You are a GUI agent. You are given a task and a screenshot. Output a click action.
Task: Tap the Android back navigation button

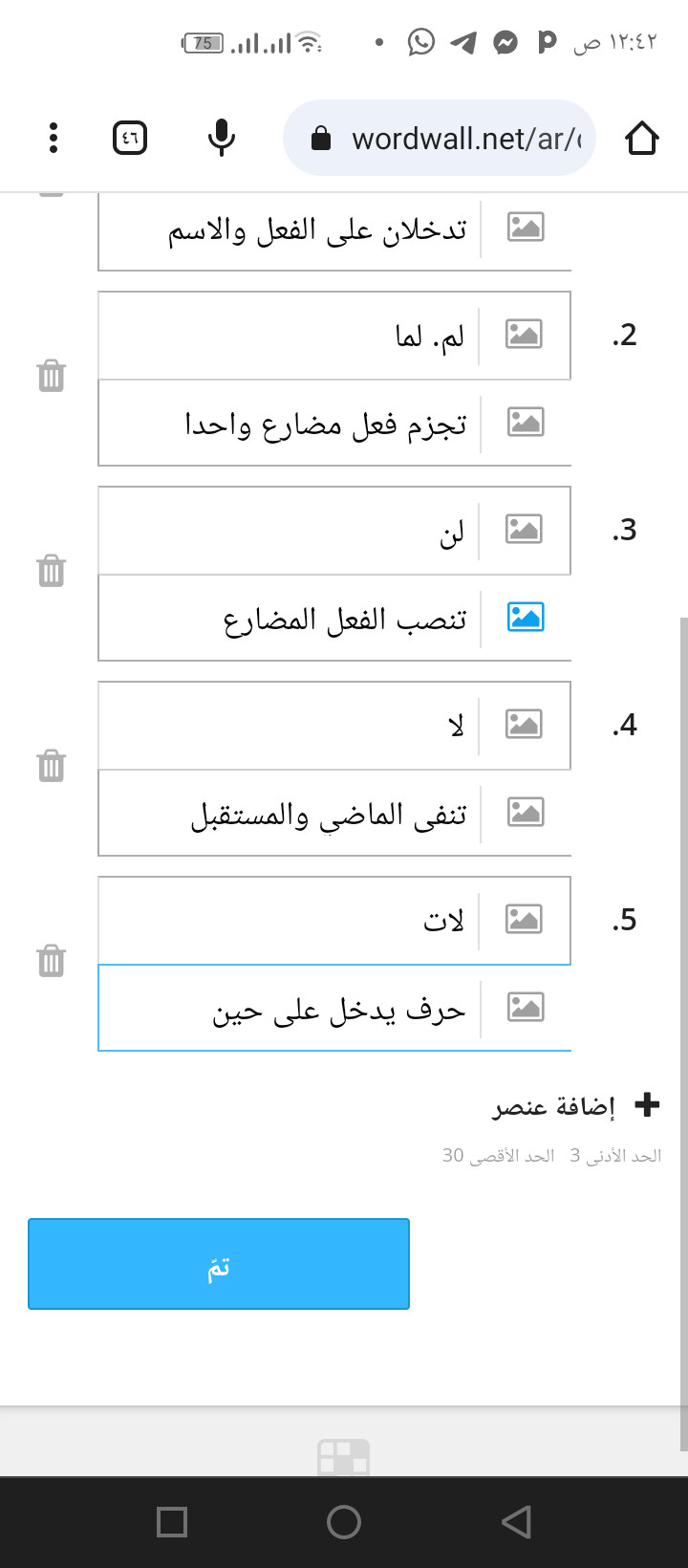516,1522
